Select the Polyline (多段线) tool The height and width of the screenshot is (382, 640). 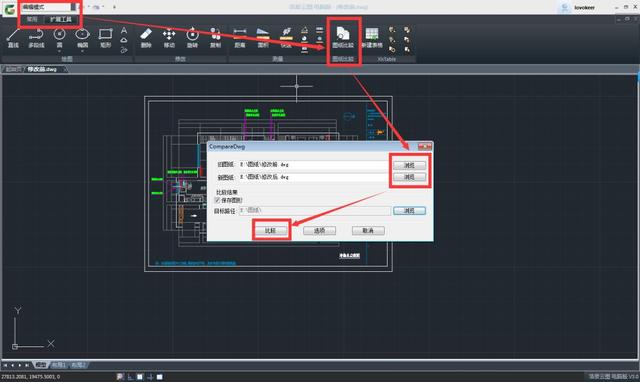click(x=36, y=38)
